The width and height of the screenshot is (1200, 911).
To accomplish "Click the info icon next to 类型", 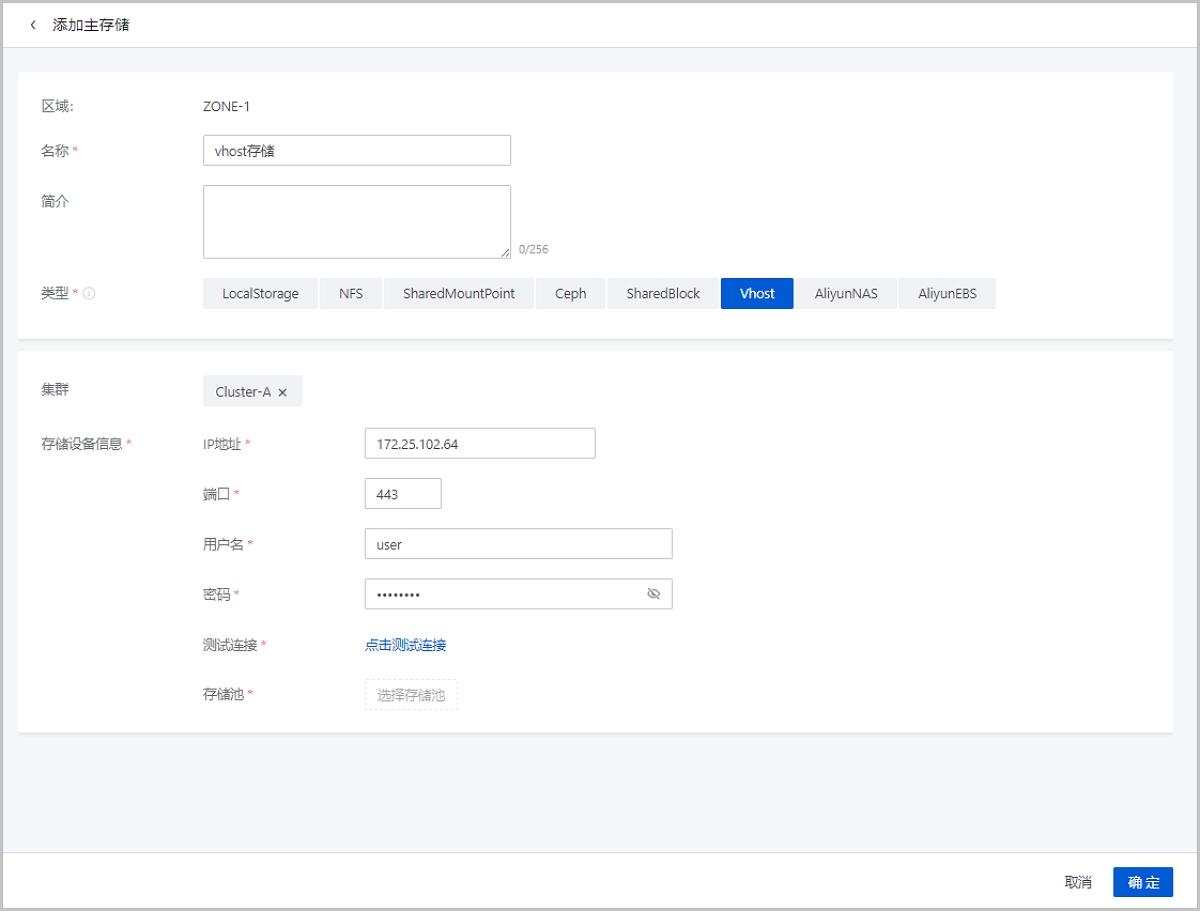I will point(89,294).
